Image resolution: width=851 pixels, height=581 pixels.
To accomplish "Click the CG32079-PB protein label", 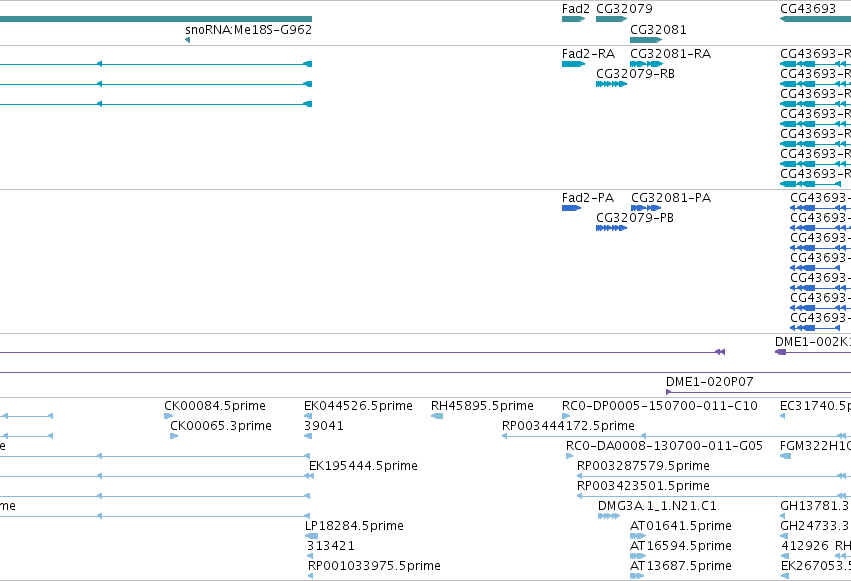I will pyautogui.click(x=634, y=218).
